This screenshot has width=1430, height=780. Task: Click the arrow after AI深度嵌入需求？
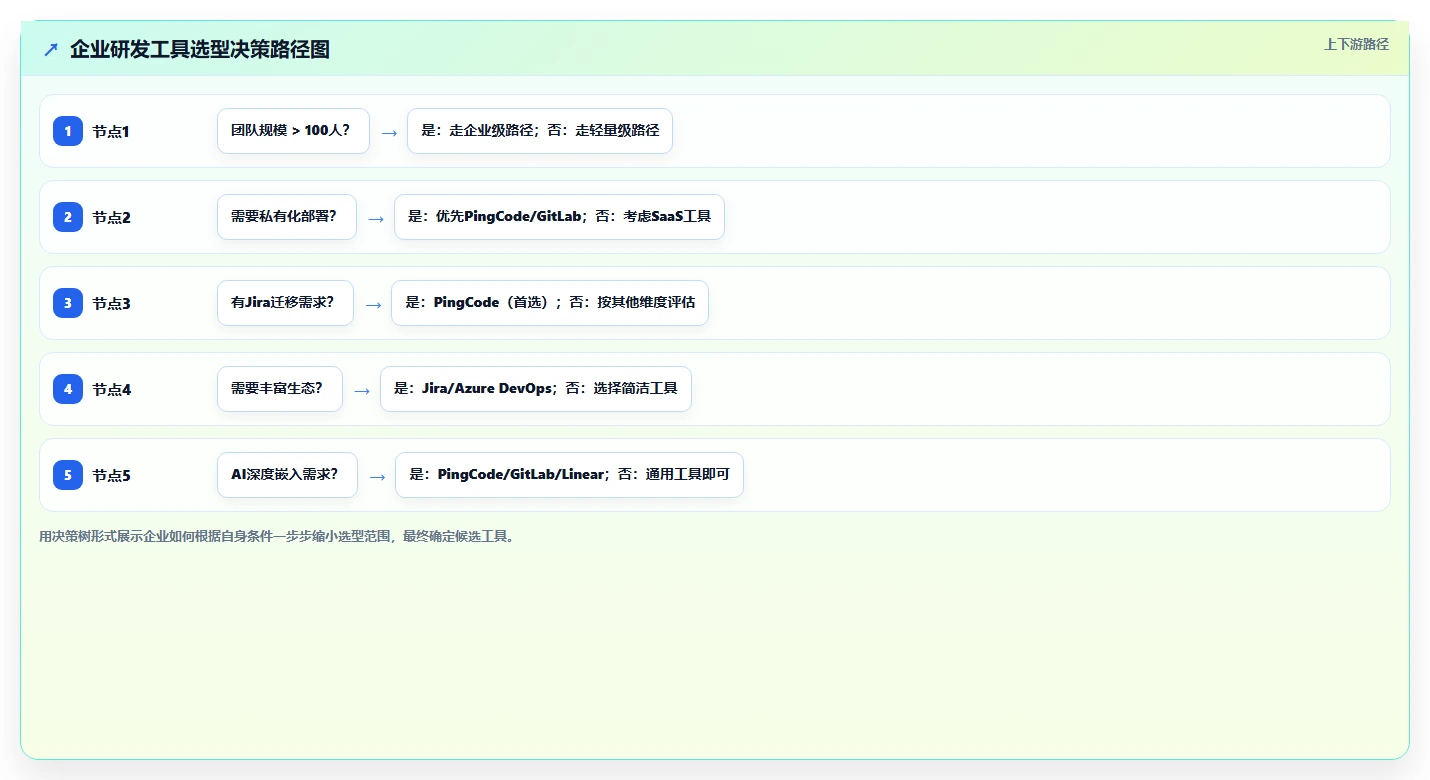377,476
